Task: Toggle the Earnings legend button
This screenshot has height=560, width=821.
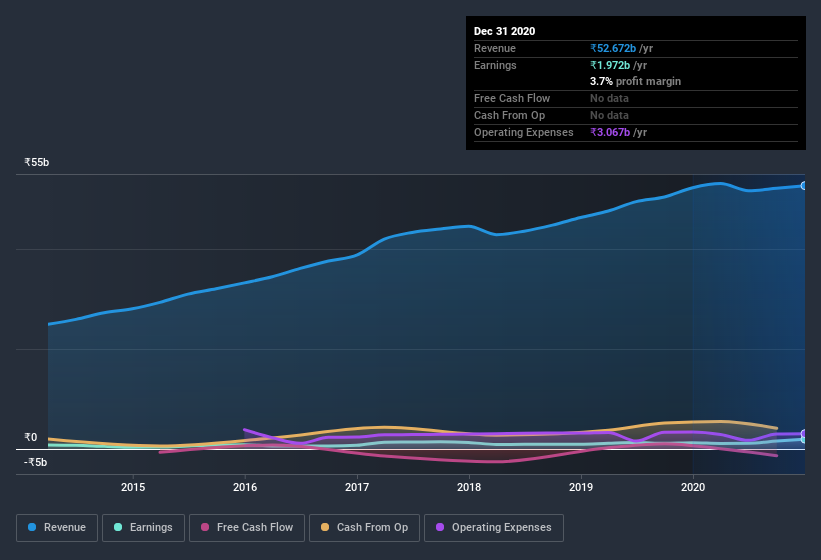Action: click(x=143, y=528)
